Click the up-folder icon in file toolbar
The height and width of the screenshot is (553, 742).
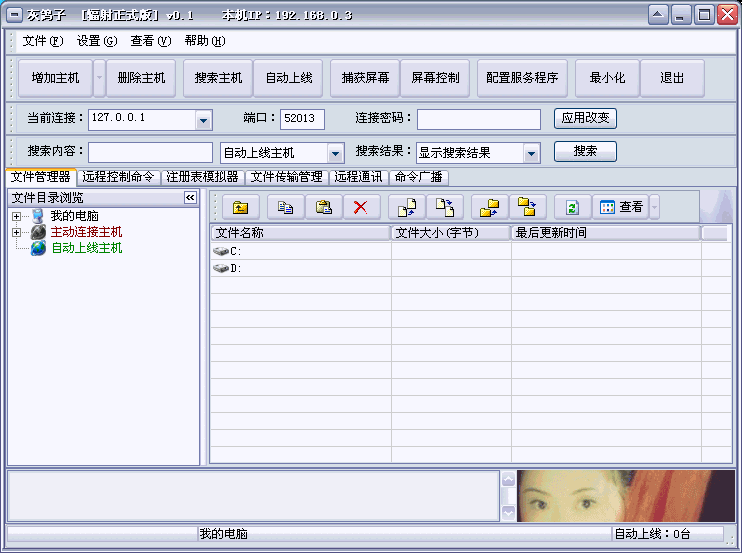coord(240,207)
